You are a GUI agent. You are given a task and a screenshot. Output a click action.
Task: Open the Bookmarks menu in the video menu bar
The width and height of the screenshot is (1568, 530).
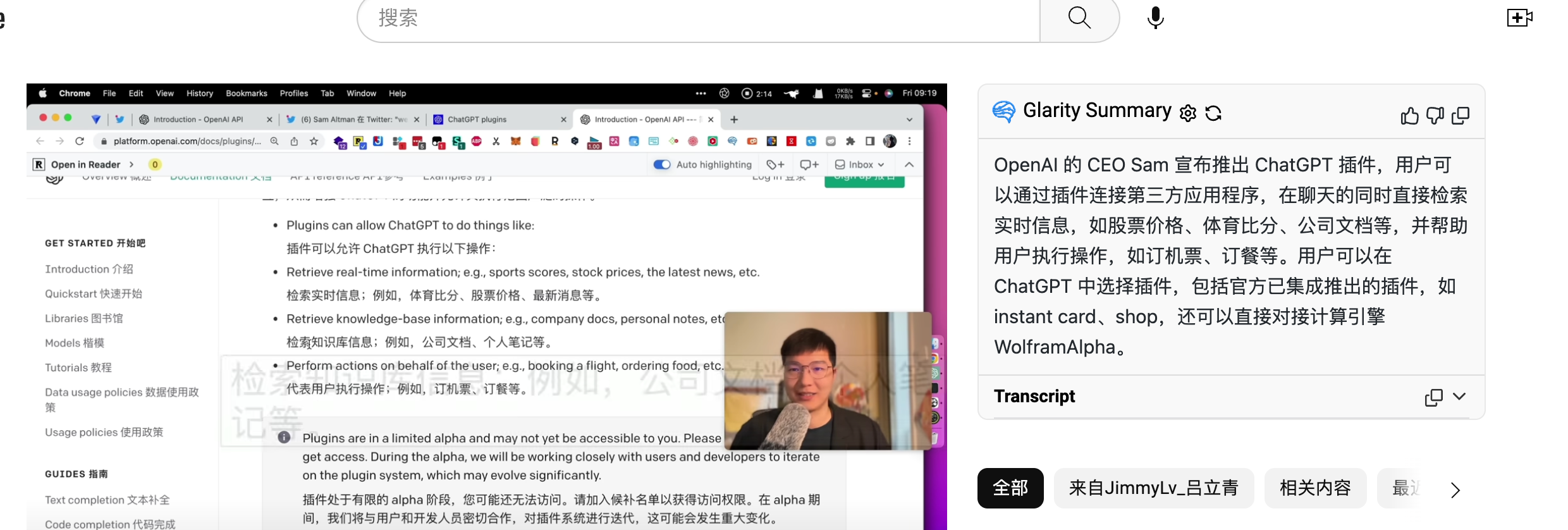[247, 93]
